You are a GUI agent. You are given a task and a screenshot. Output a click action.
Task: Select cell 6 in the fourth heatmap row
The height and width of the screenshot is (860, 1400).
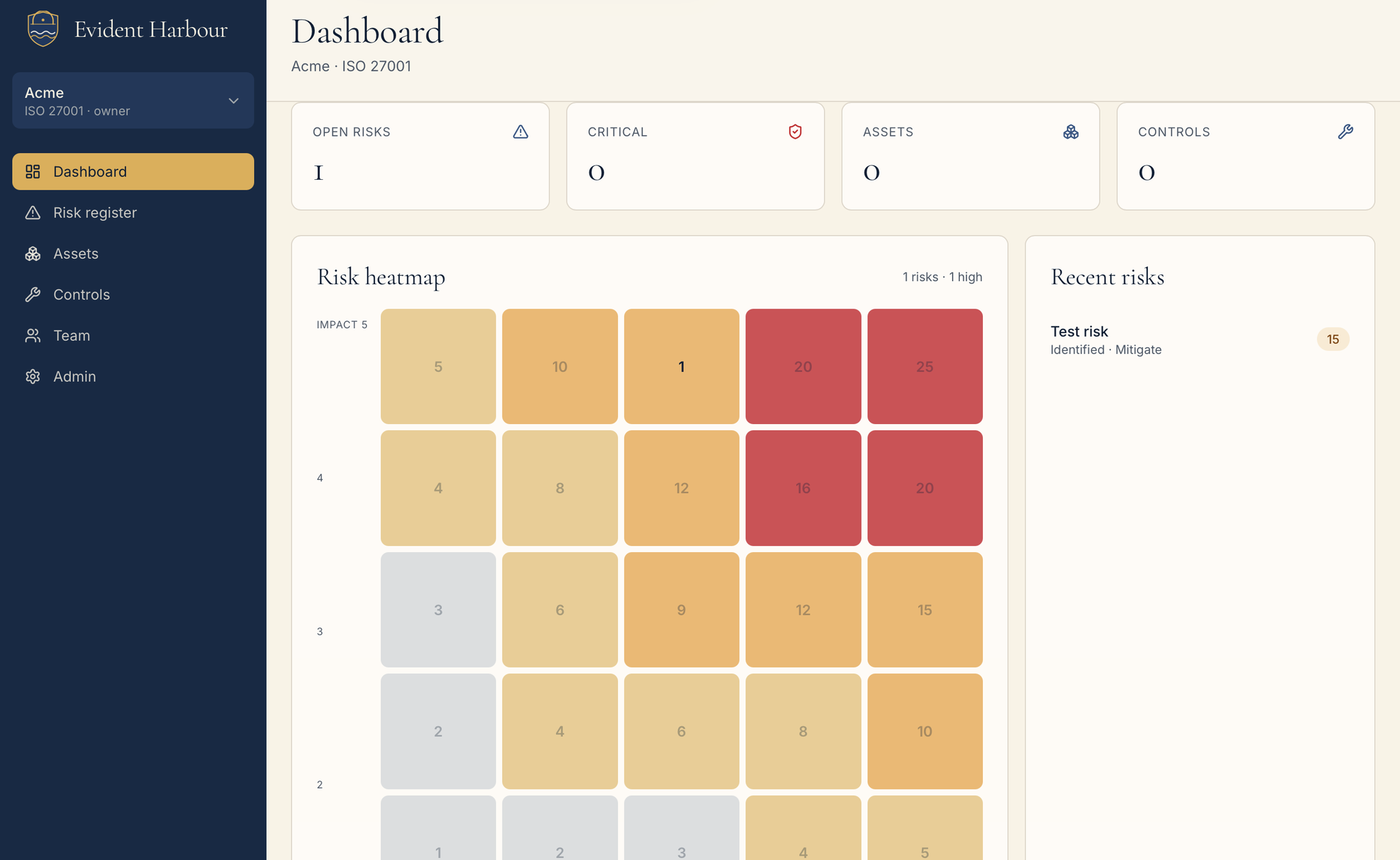click(681, 731)
